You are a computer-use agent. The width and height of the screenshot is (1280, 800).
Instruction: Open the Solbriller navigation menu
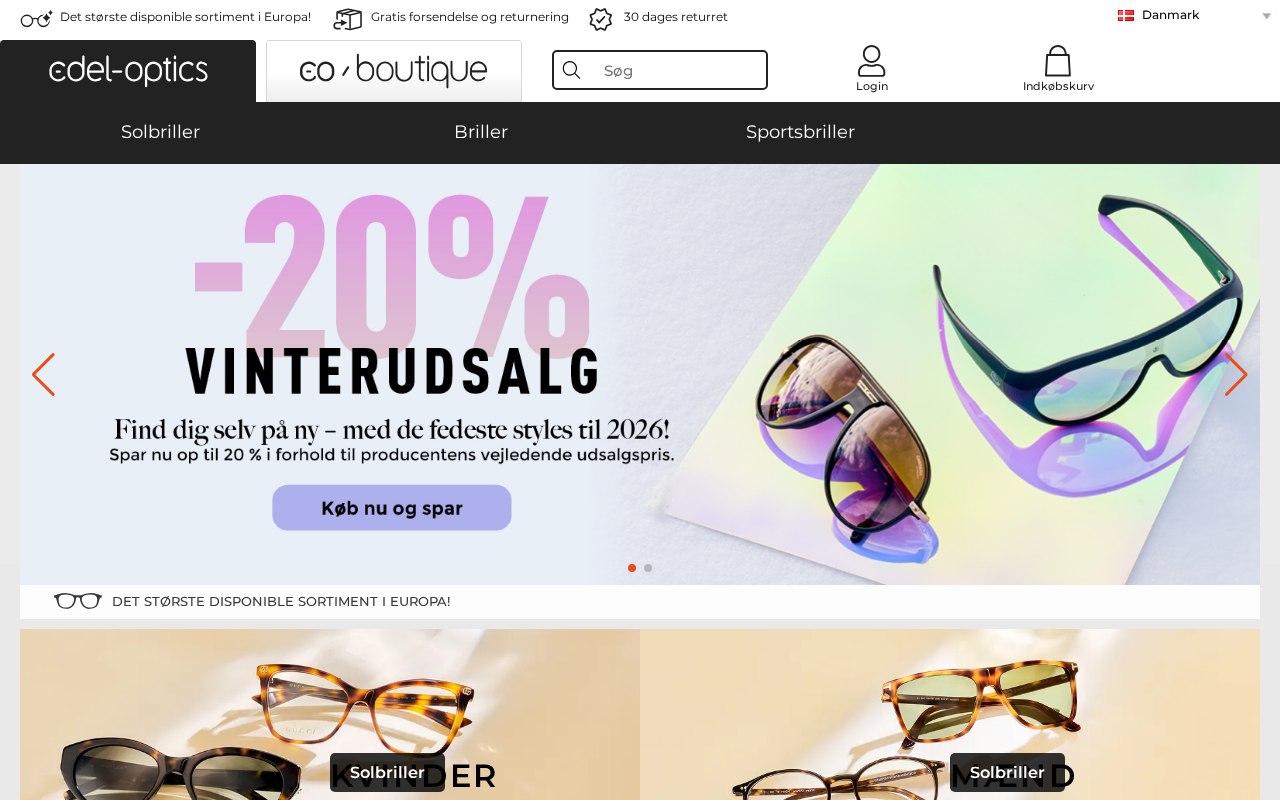tap(160, 132)
